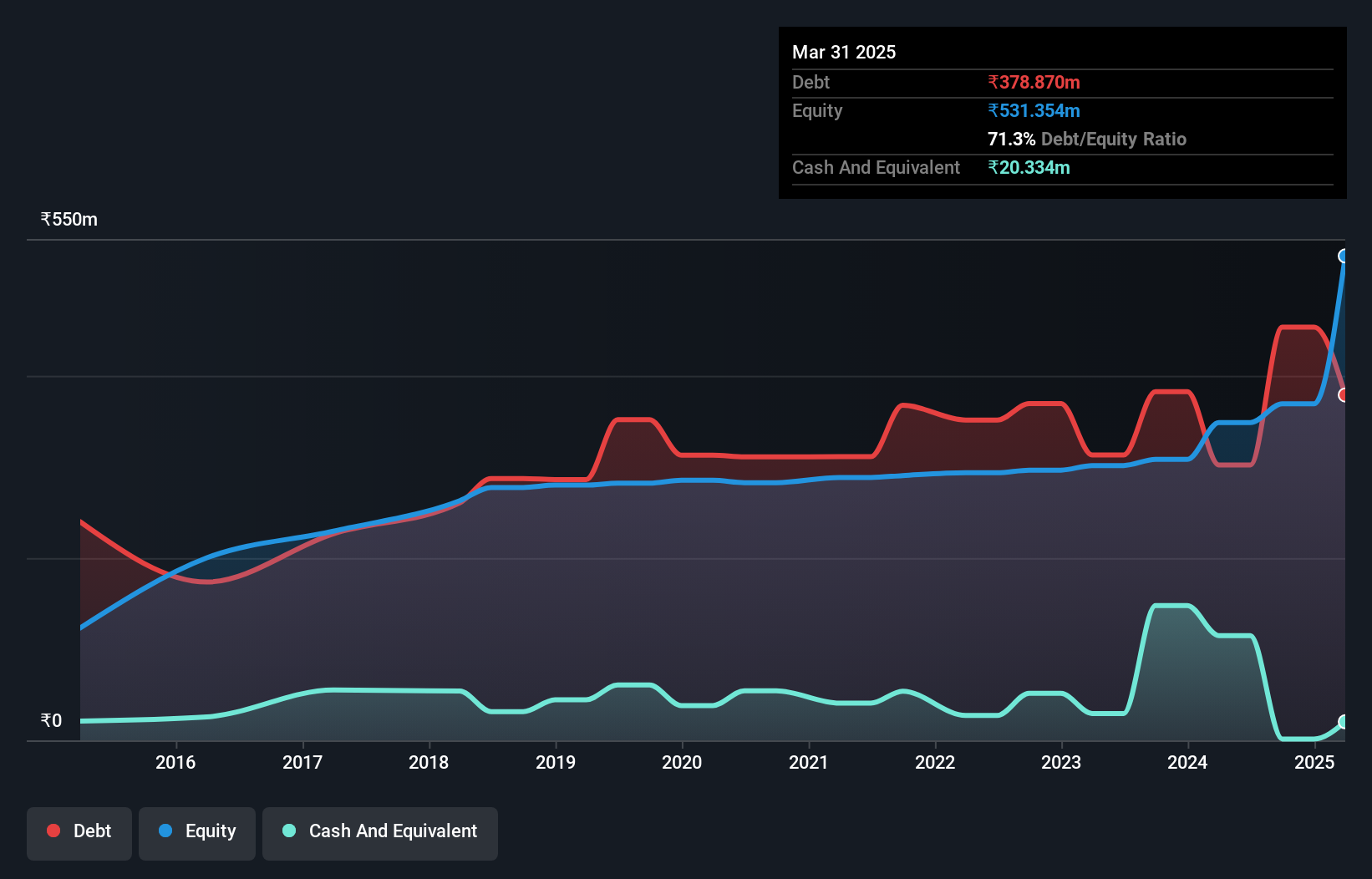The width and height of the screenshot is (1372, 879).
Task: Toggle the Cash And Equivalent series visibility
Action: [x=379, y=832]
